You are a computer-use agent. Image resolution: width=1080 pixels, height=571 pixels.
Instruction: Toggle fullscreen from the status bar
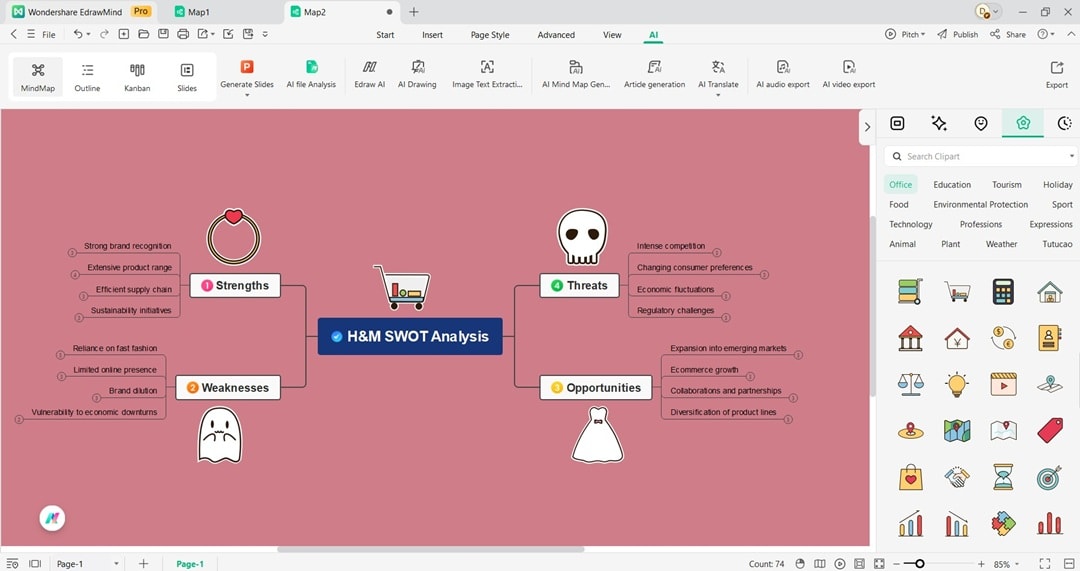pos(1045,563)
